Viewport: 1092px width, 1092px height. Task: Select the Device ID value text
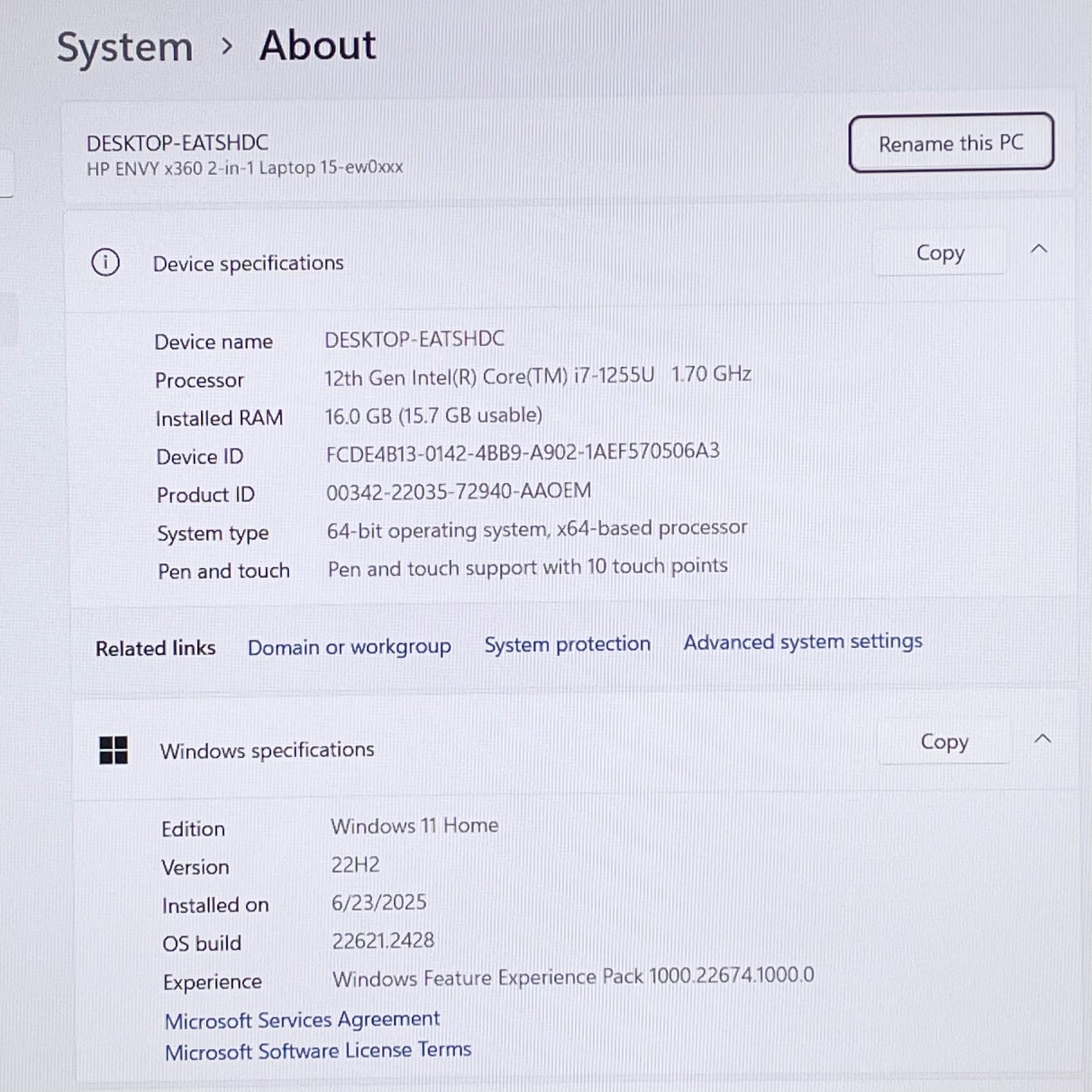click(521, 451)
